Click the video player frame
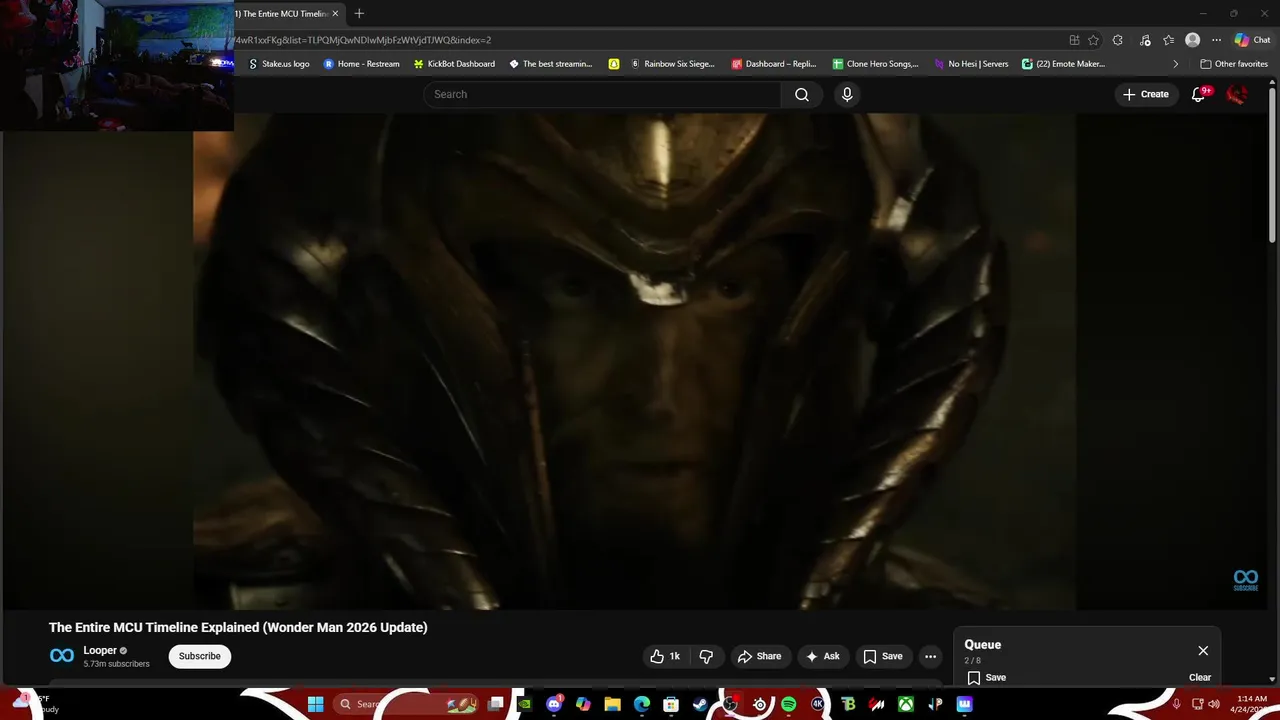Viewport: 1280px width, 720px height. coord(634,361)
